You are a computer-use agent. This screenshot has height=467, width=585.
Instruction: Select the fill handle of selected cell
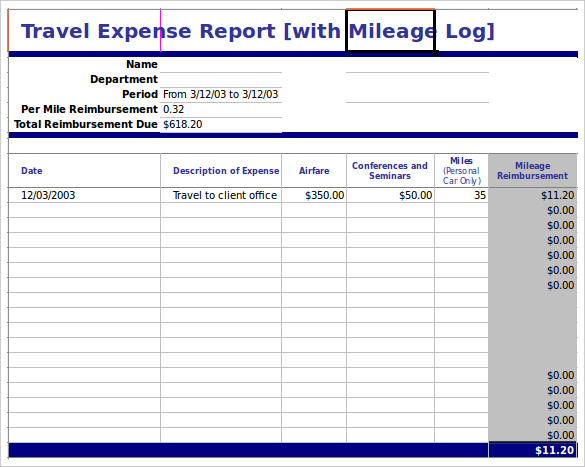(x=435, y=53)
